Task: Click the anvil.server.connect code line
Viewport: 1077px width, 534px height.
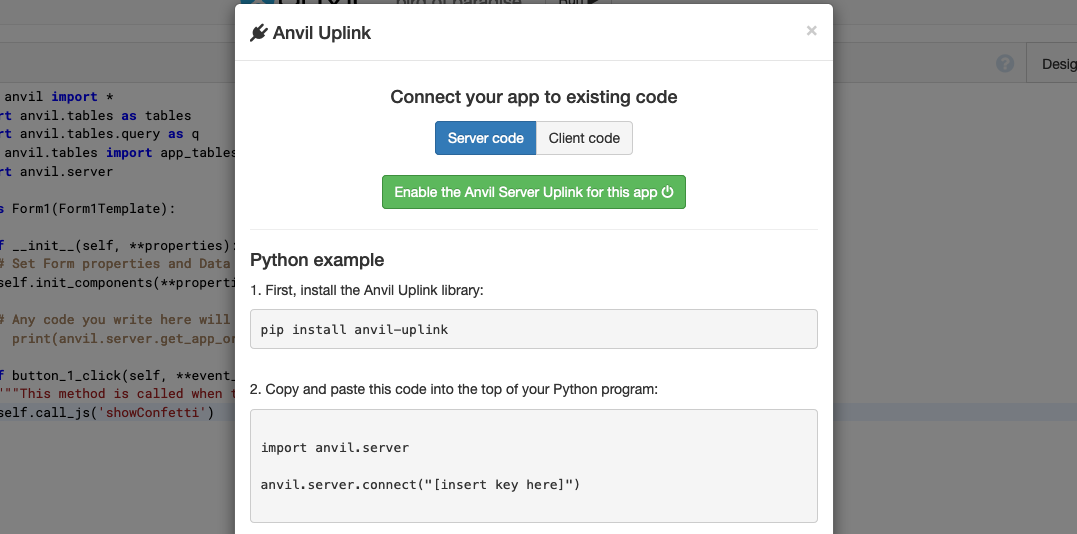Action: (x=420, y=485)
